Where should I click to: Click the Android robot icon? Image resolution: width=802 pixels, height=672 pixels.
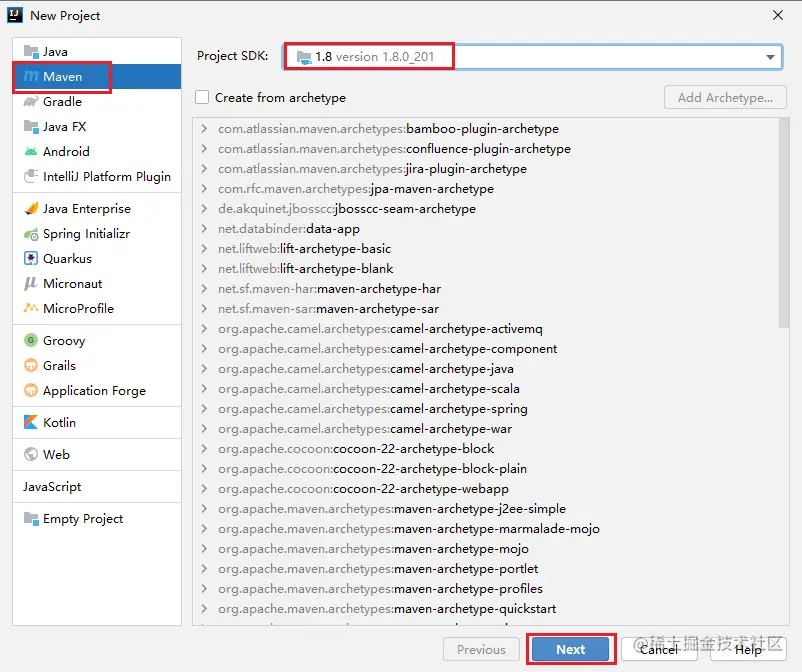(x=31, y=151)
